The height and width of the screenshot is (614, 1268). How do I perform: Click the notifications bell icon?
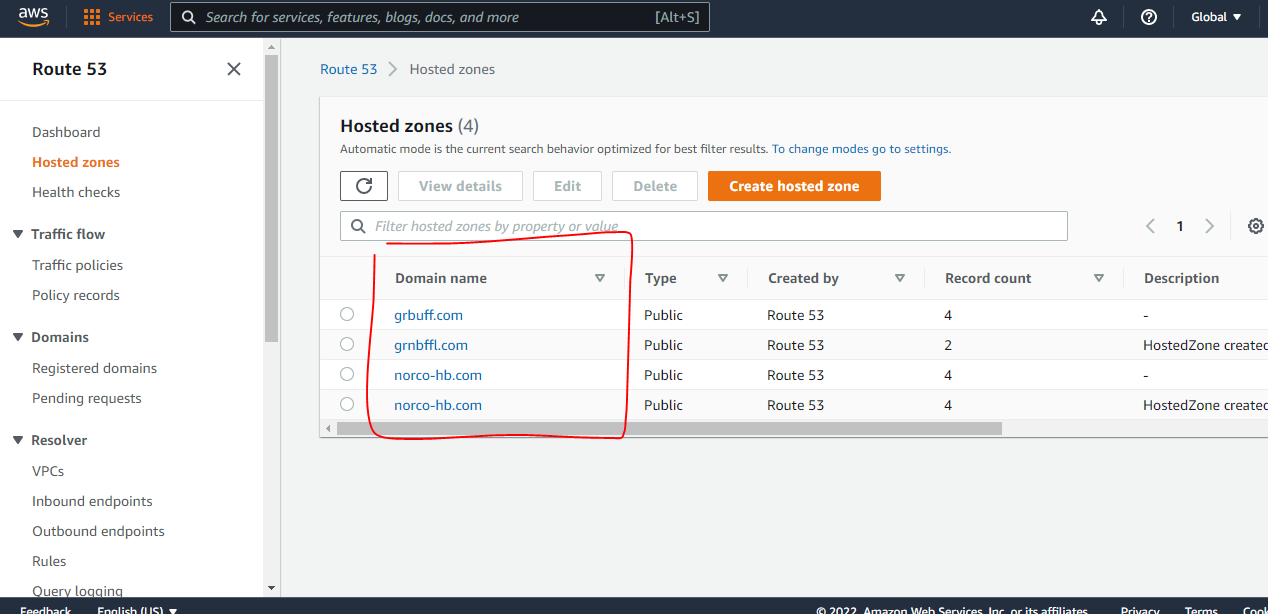tap(1099, 17)
